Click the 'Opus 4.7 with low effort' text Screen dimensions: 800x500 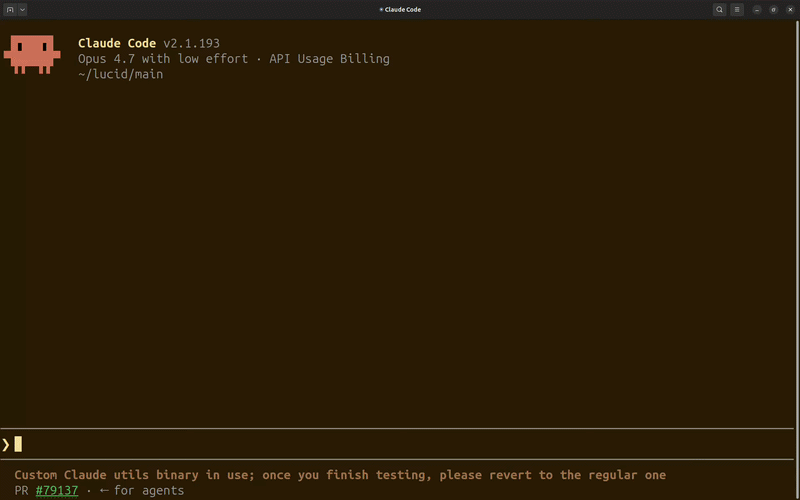coord(163,59)
